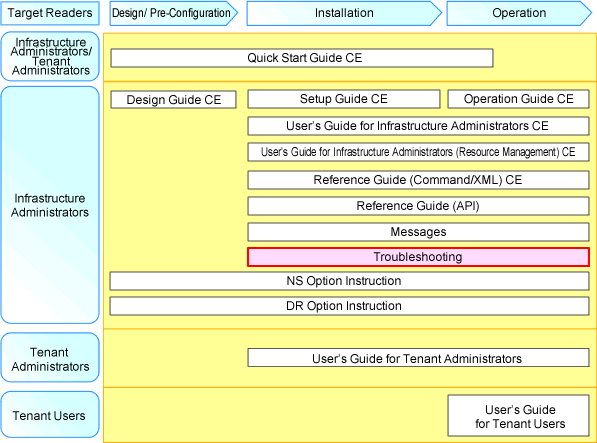Open the Messages document box
This screenshot has height=443, width=597.
click(418, 232)
